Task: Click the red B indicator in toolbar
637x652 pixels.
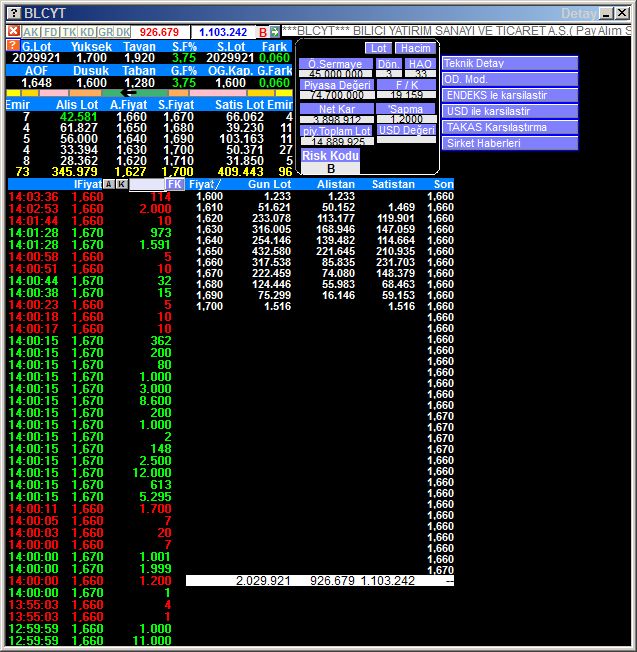Action: click(263, 32)
